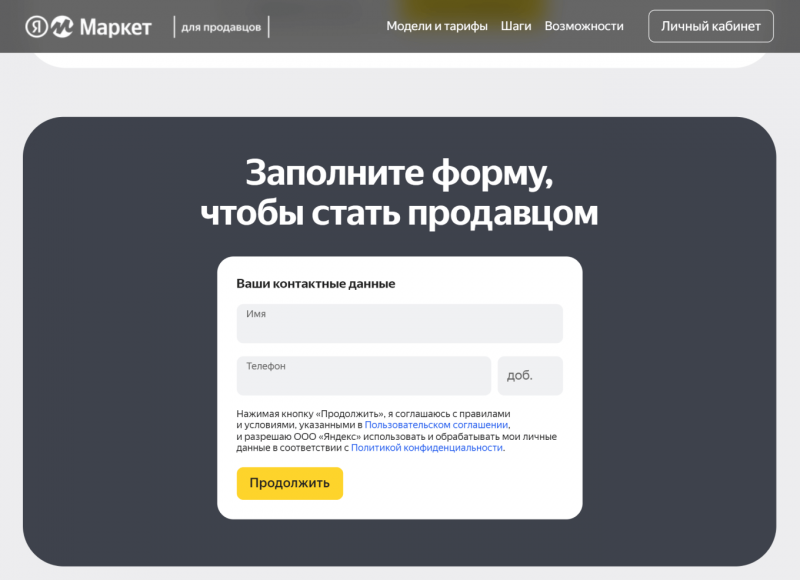
Task: Click the yellow "Продолжить" button
Action: (x=290, y=483)
